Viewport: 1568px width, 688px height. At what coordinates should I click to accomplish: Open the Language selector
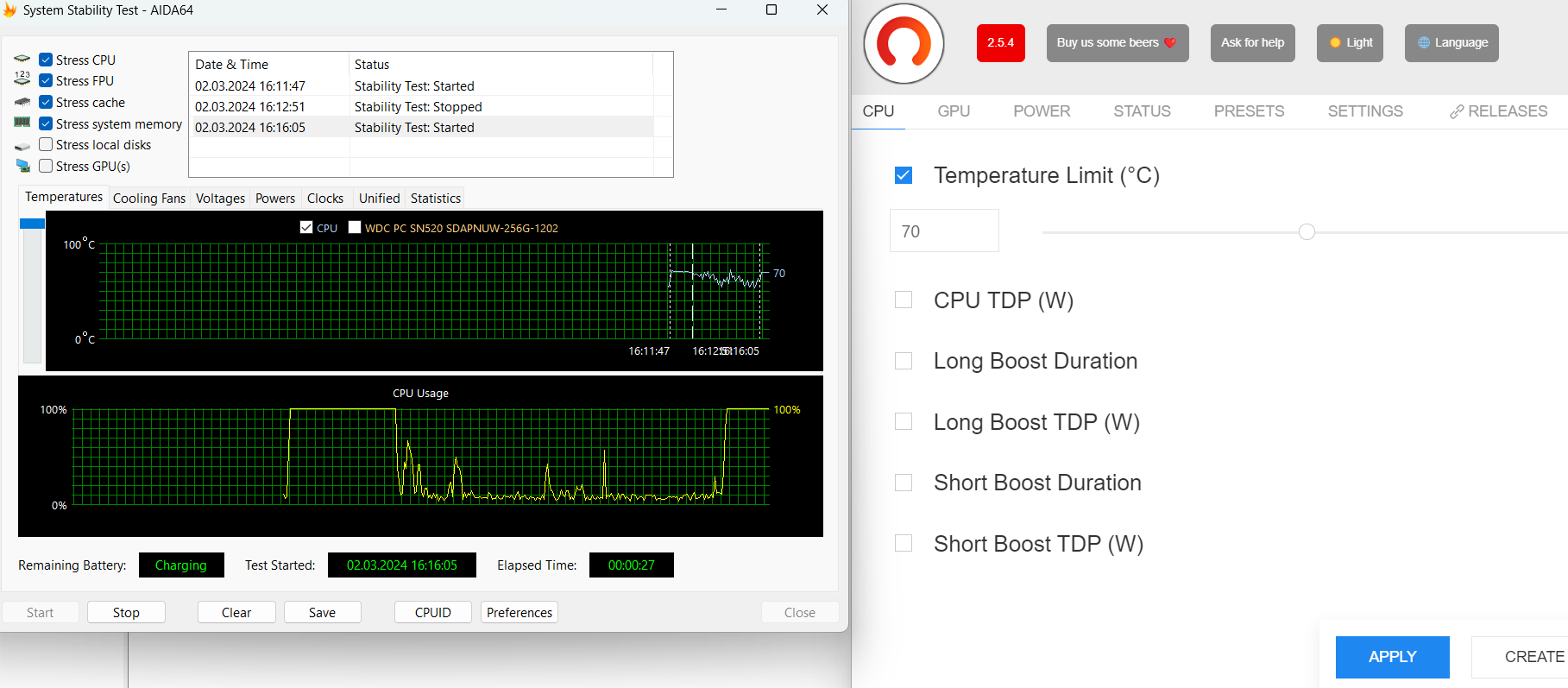click(1452, 43)
